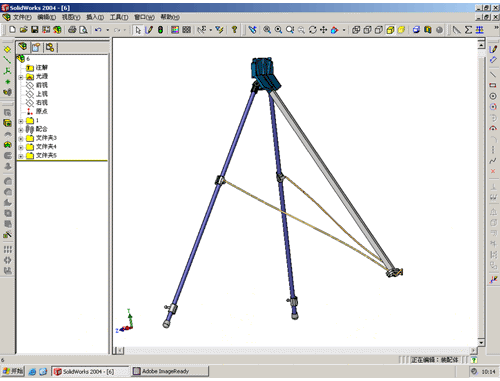Switch to Wireframe display mode
Viewport: 500px width, 381px height.
(356, 30)
